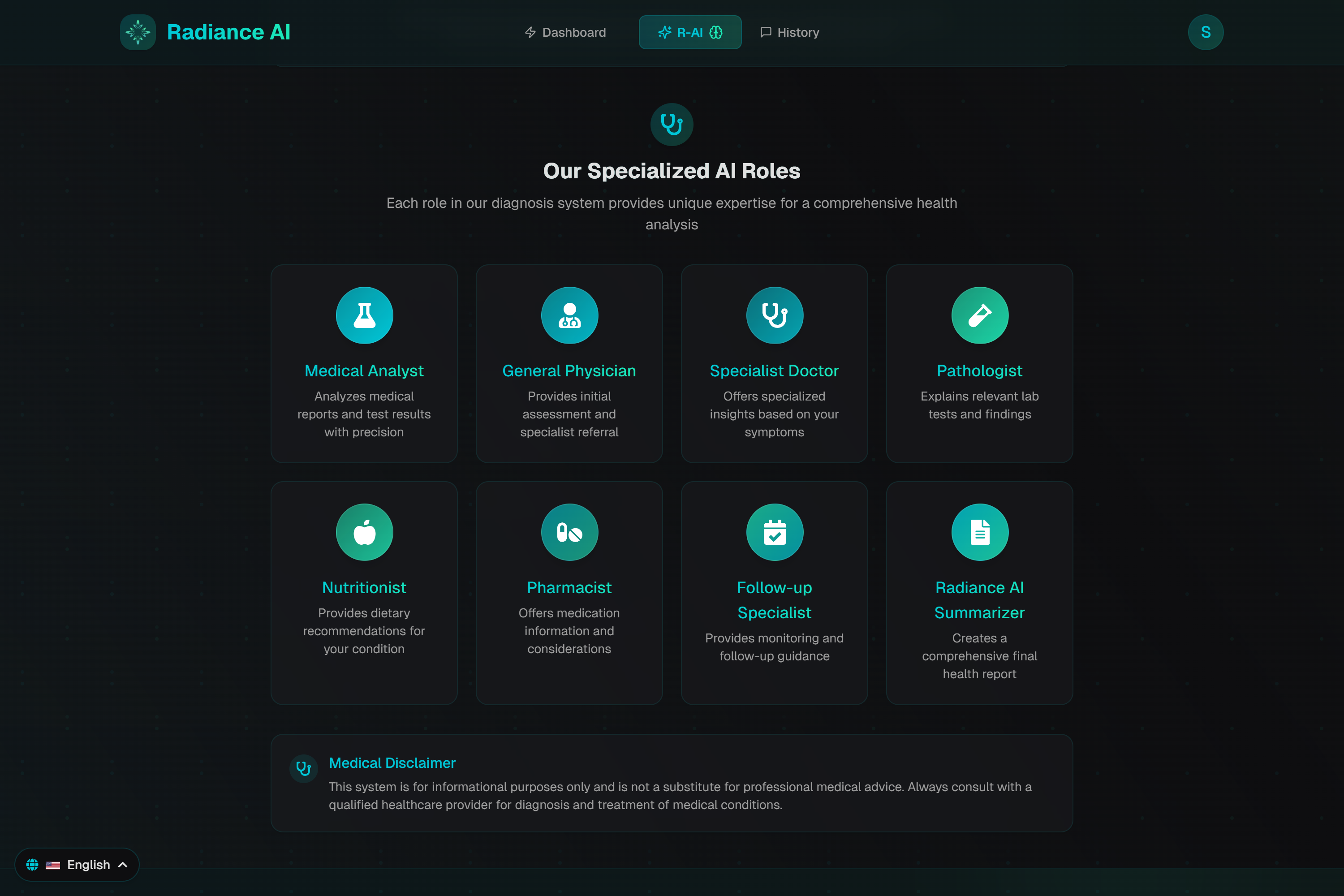Click the Radiance AI Summarizer document icon

(x=979, y=532)
